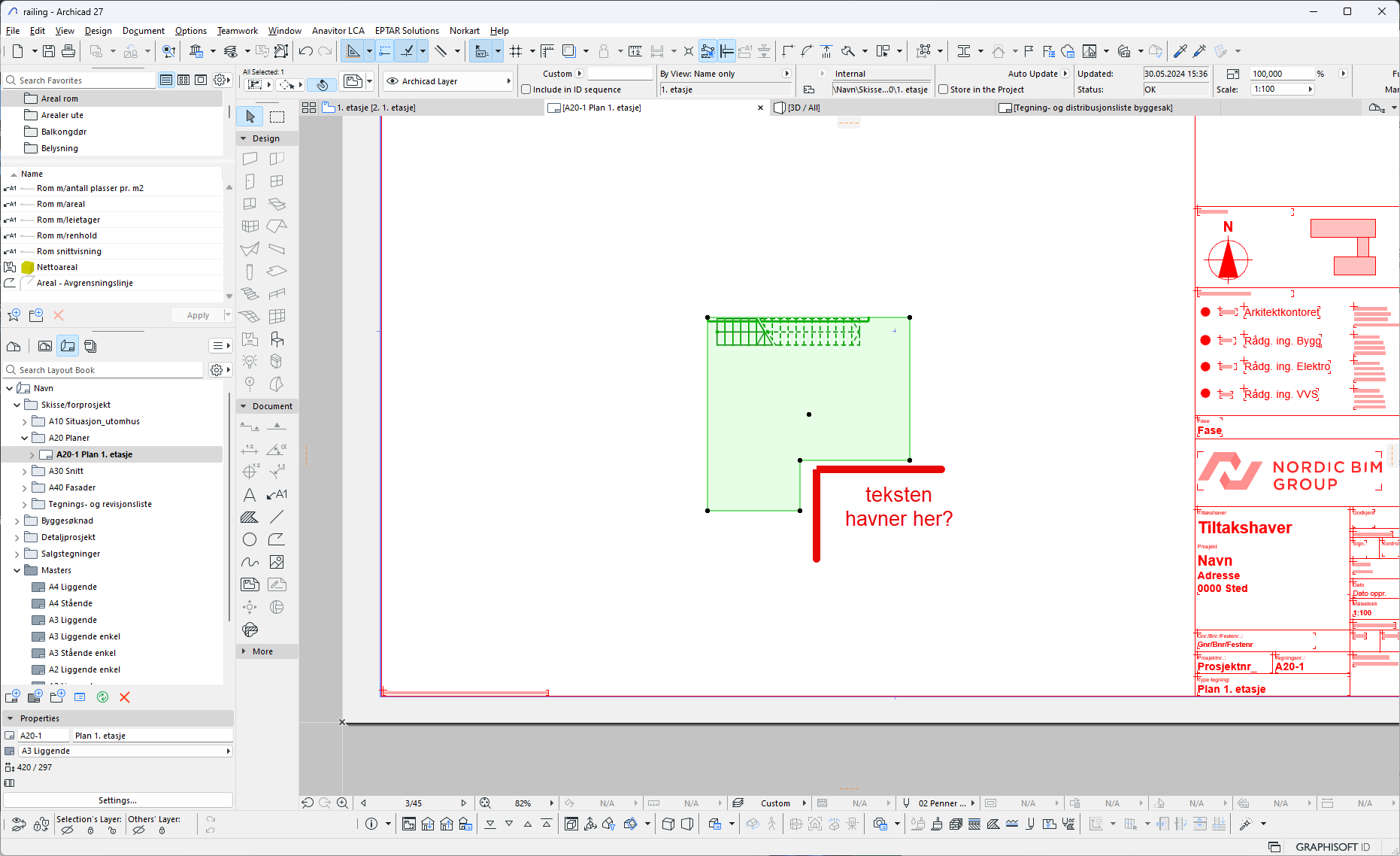Click the Apply button in Favorites
The width and height of the screenshot is (1400, 856).
(198, 315)
